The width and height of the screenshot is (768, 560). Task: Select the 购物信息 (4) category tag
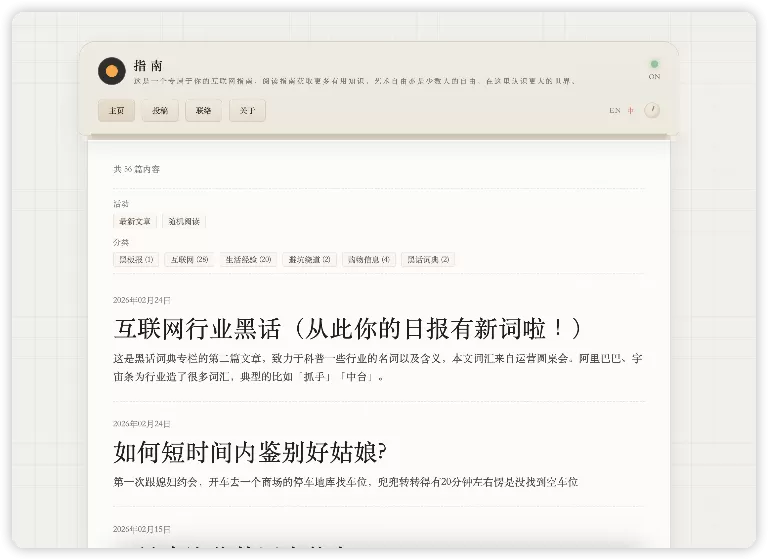point(367,260)
